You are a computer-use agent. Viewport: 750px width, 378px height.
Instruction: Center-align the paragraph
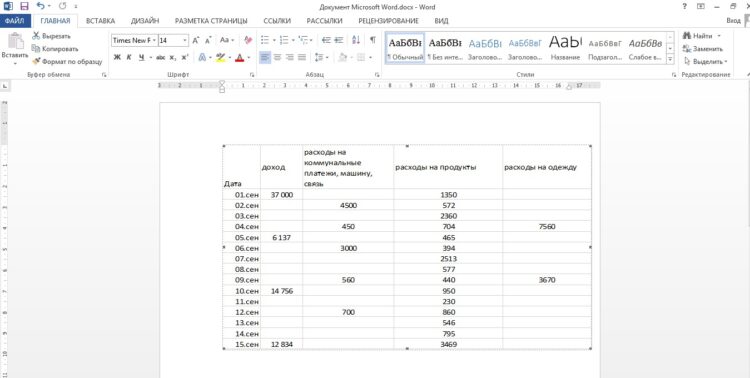click(x=277, y=57)
